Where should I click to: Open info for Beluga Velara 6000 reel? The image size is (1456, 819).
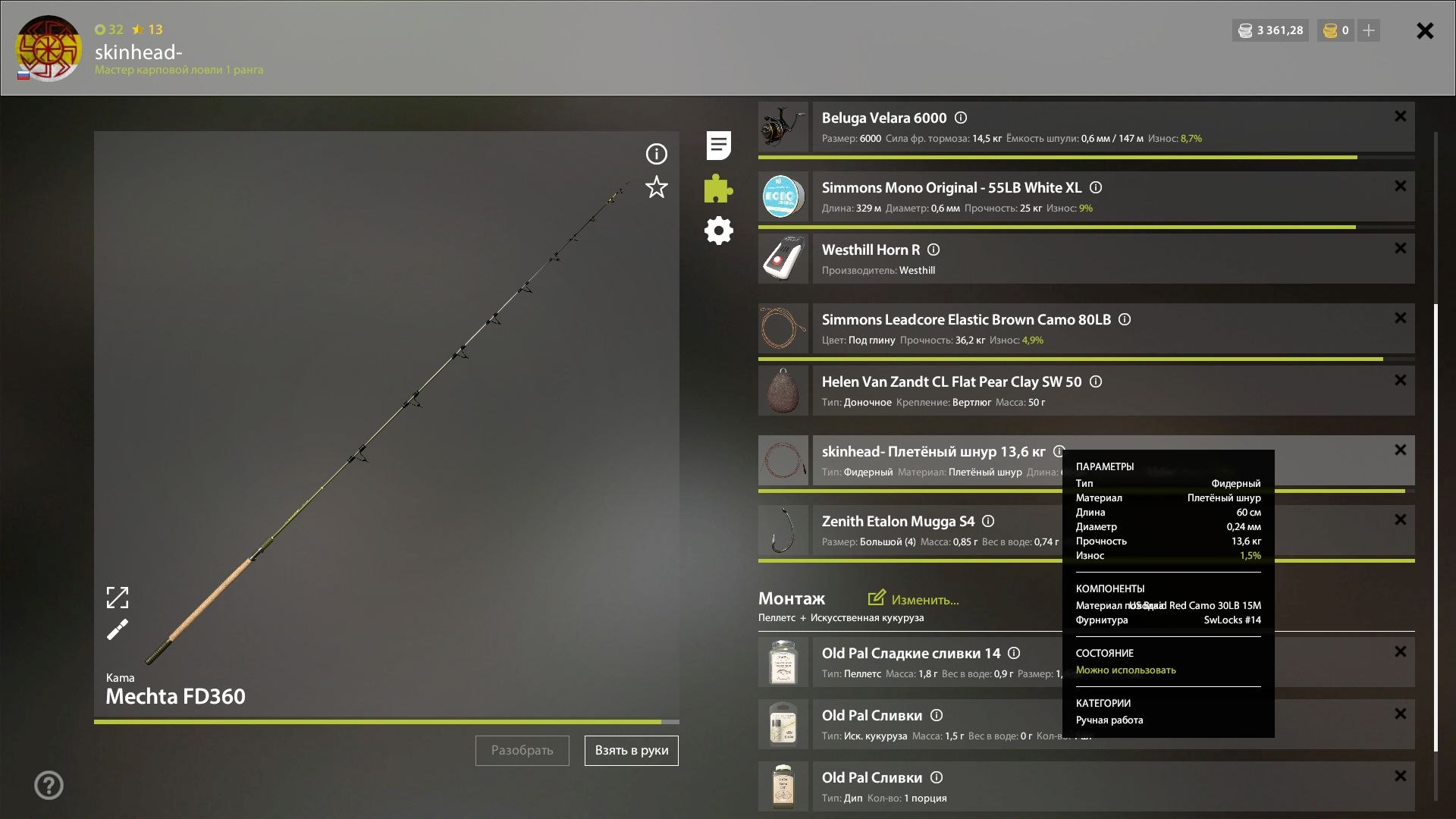coord(960,118)
